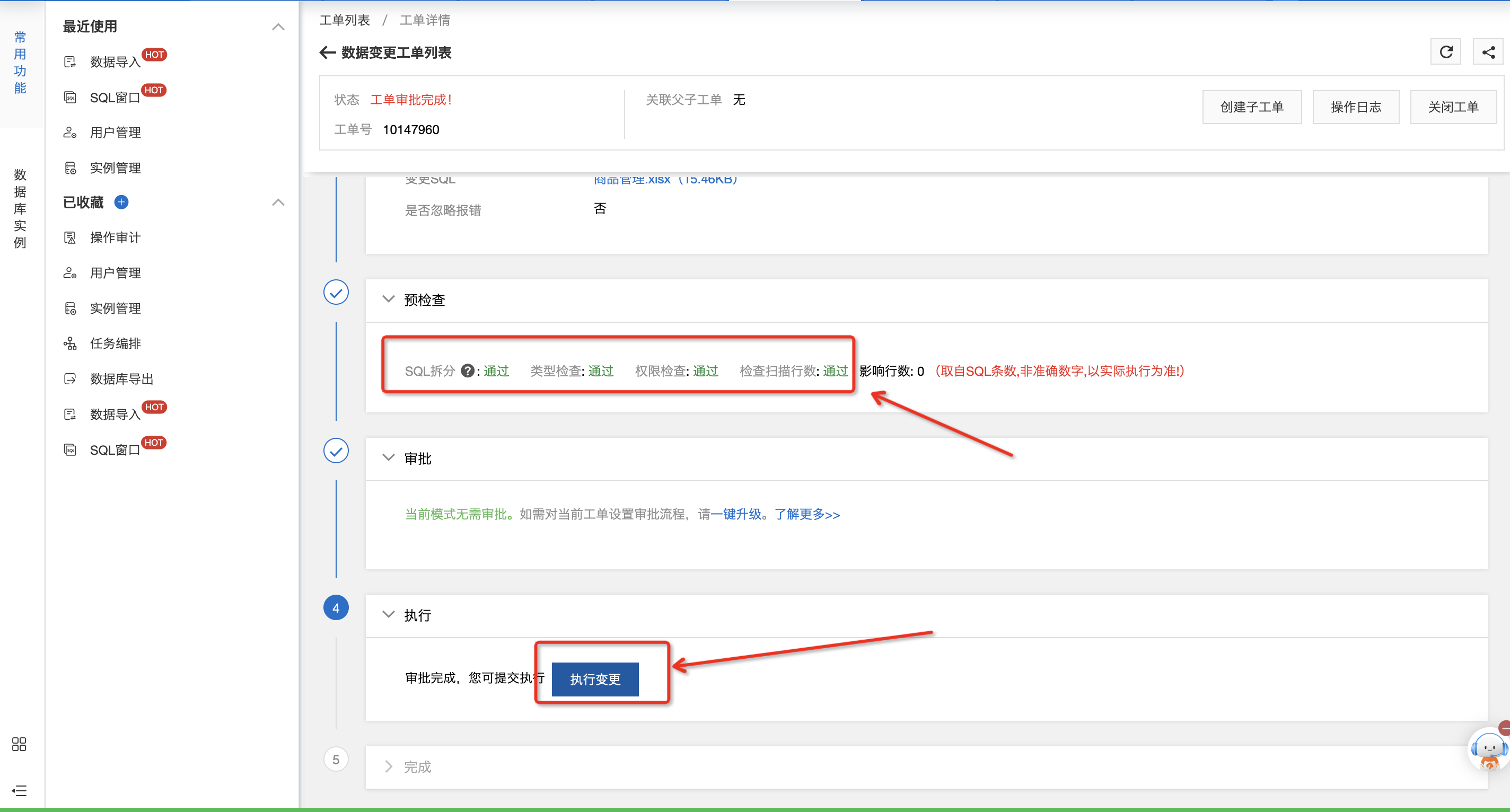The image size is (1510, 812).
Task: Collapse the 预检查 step panel
Action: click(388, 299)
